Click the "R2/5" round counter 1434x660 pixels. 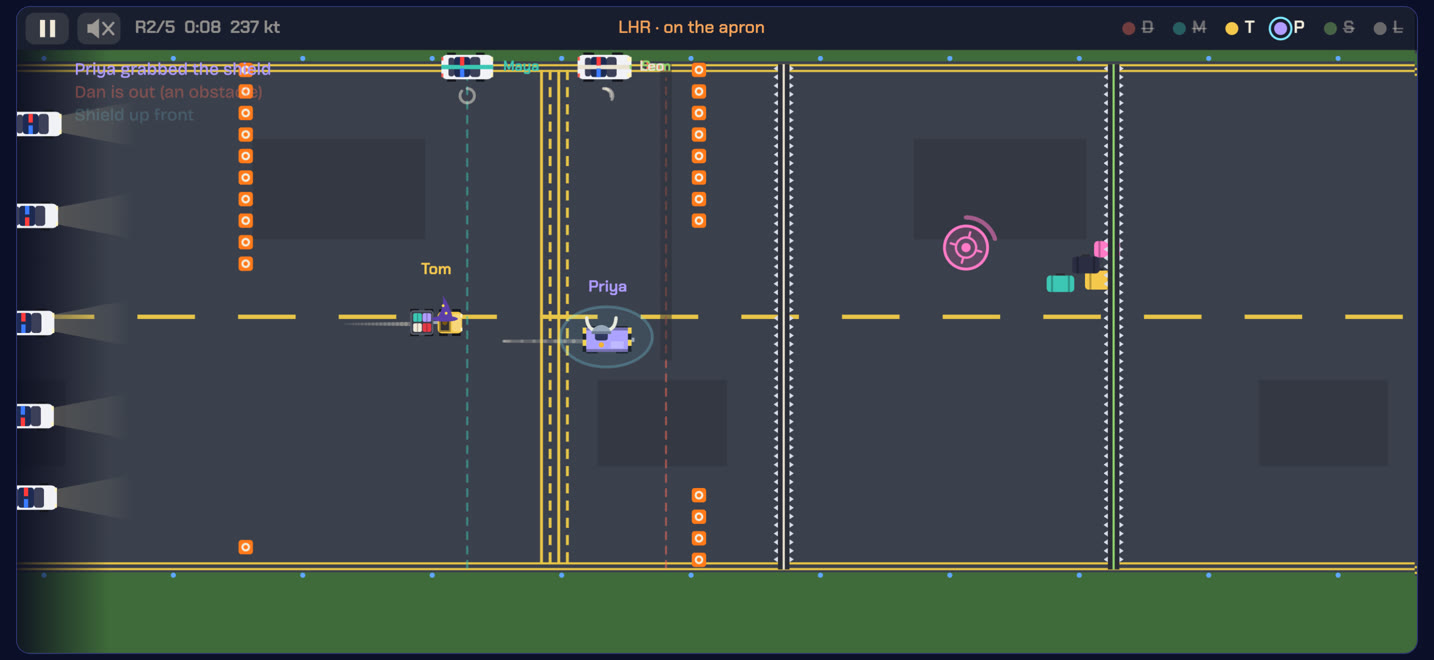point(155,28)
